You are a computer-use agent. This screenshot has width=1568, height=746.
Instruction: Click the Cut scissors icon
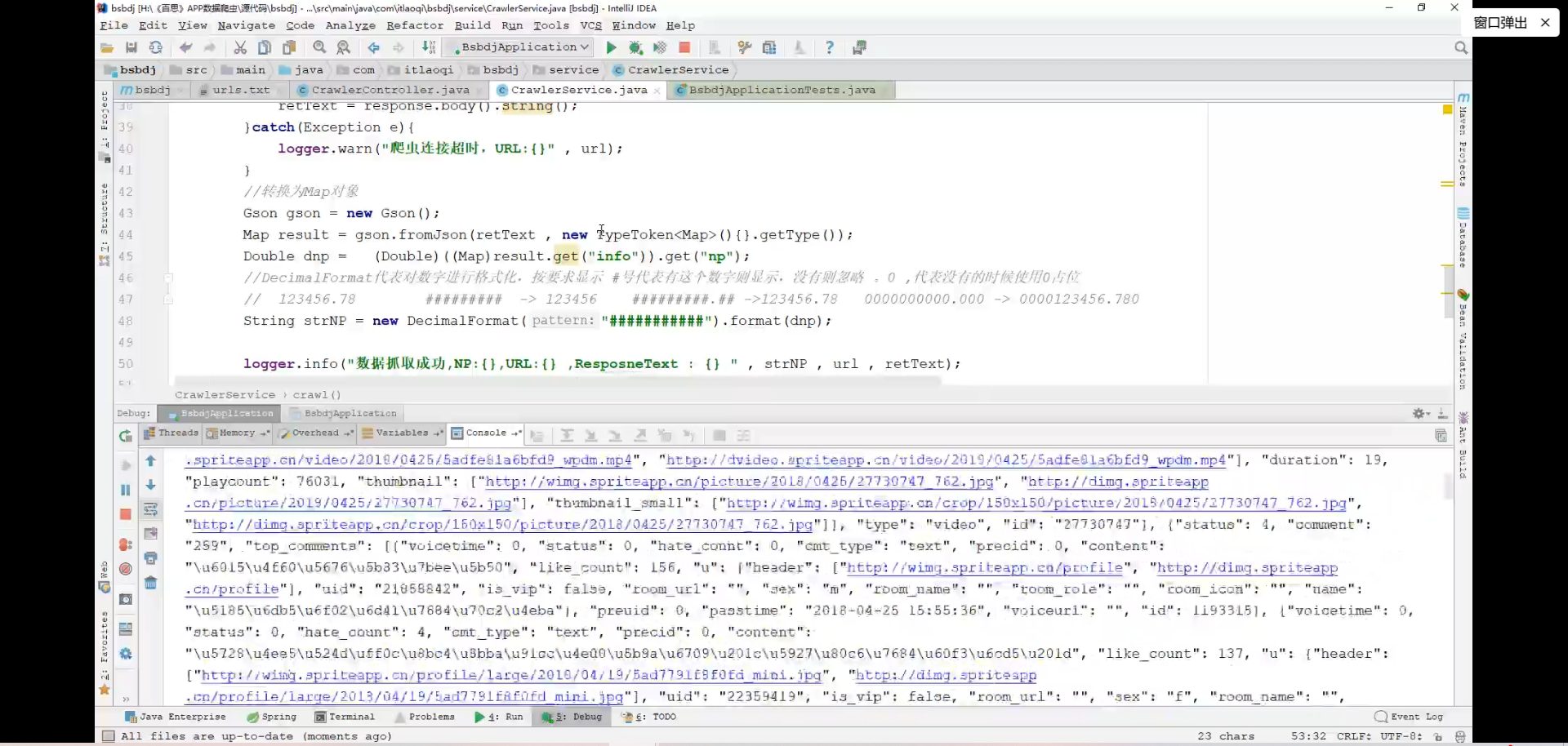[x=240, y=47]
